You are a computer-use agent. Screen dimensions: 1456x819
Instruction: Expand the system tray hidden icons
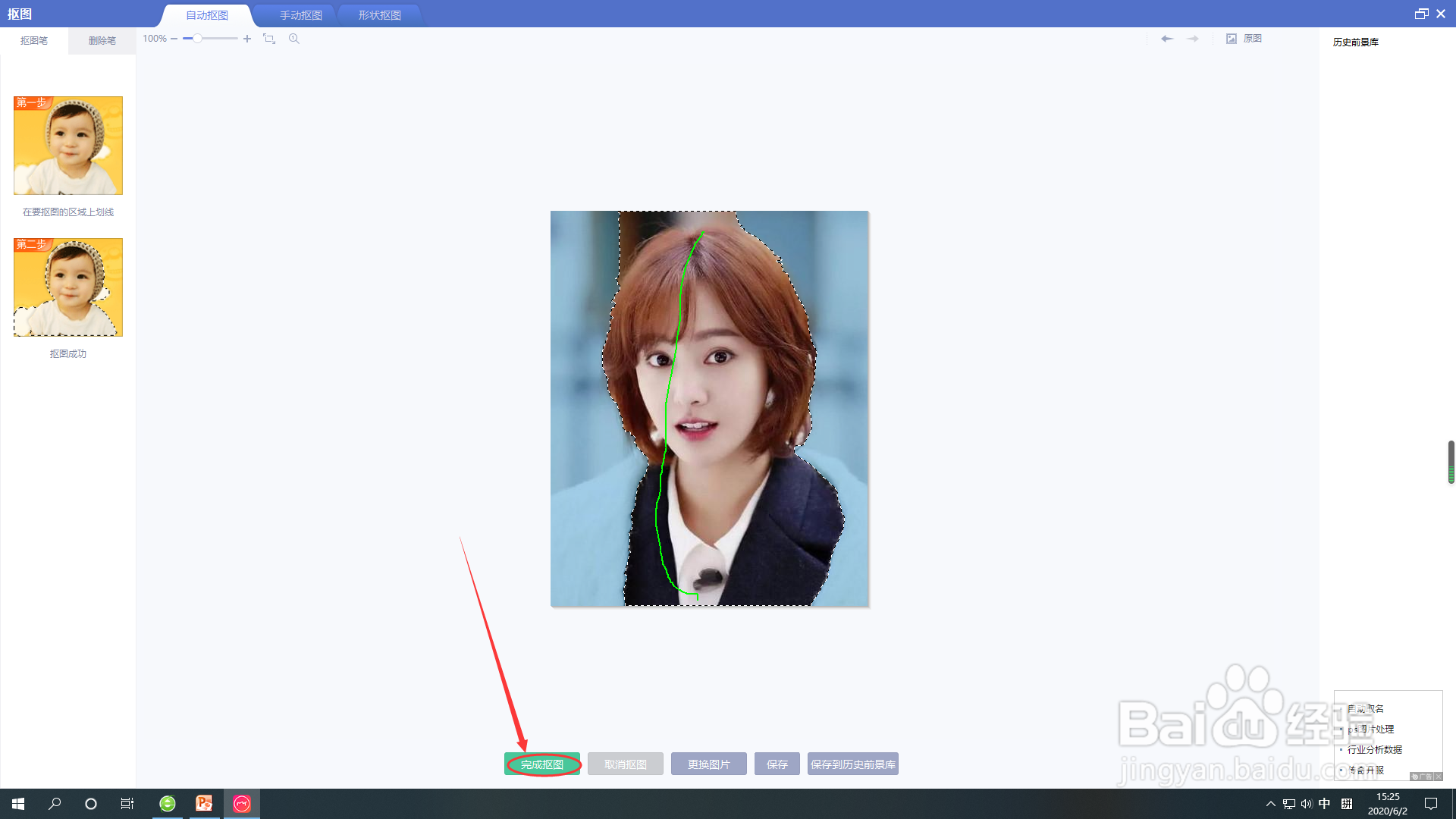click(1271, 804)
